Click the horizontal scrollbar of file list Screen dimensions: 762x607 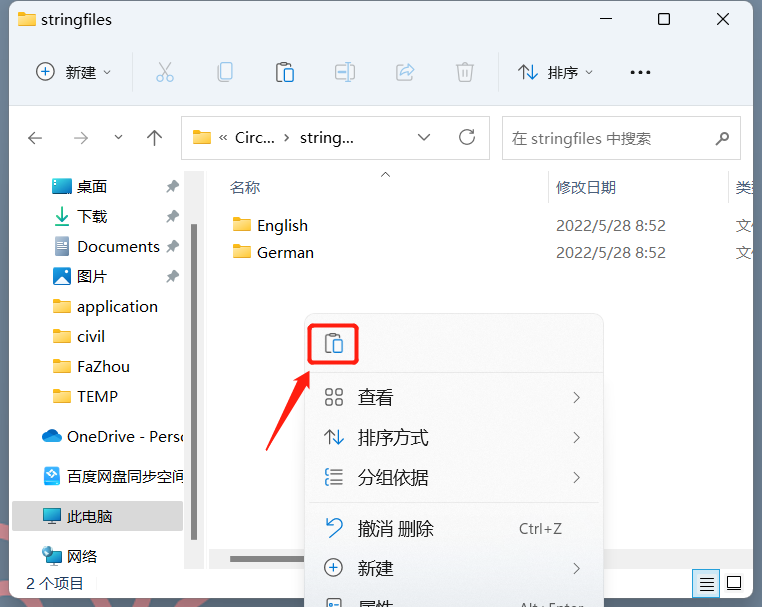point(266,559)
